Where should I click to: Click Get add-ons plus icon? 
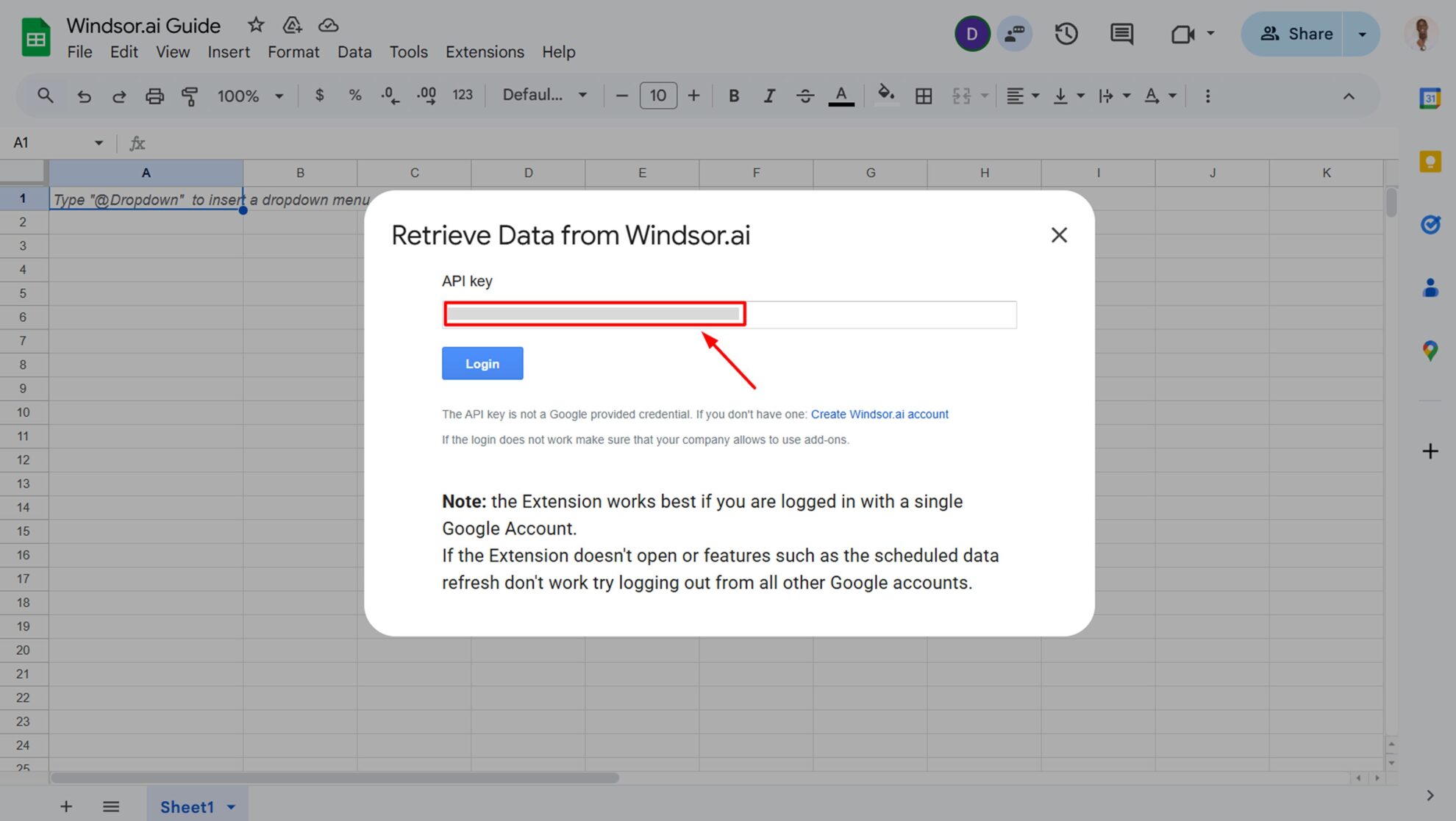click(x=1430, y=451)
